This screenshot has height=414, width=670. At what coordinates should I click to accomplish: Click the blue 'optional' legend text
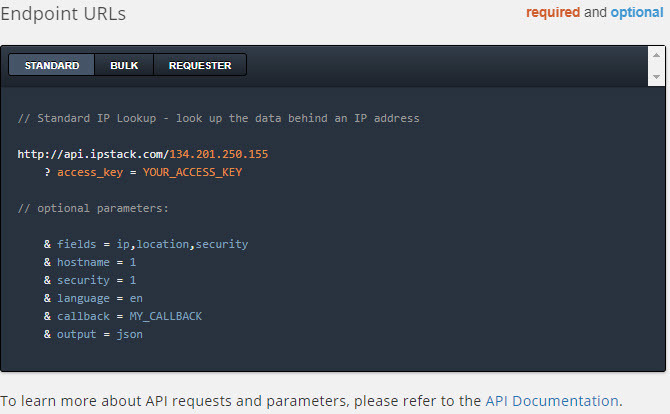(637, 12)
